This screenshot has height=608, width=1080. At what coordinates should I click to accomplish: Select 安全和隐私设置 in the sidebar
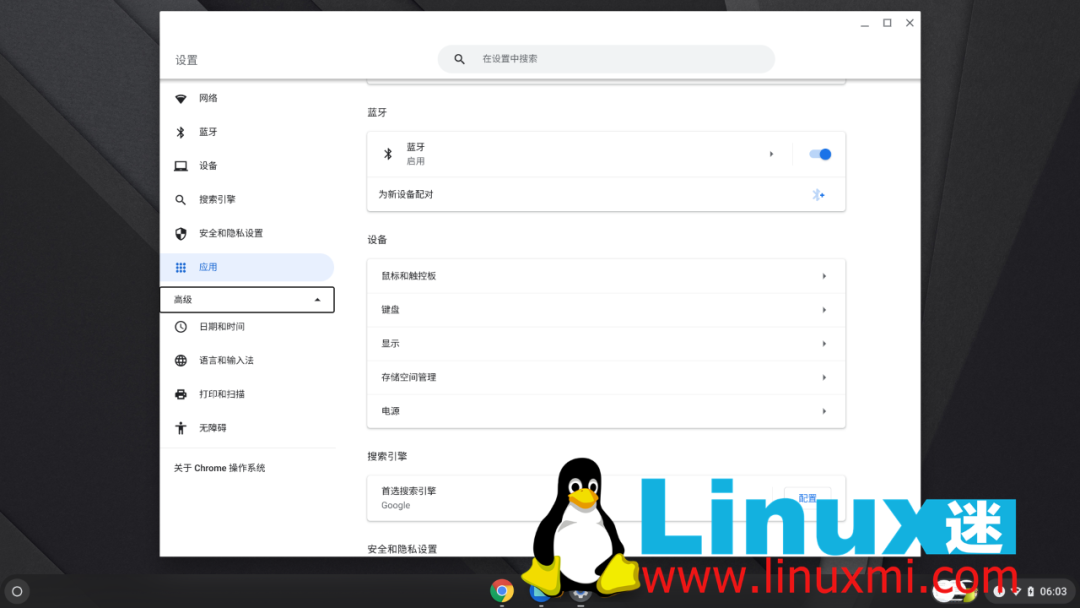click(247, 233)
